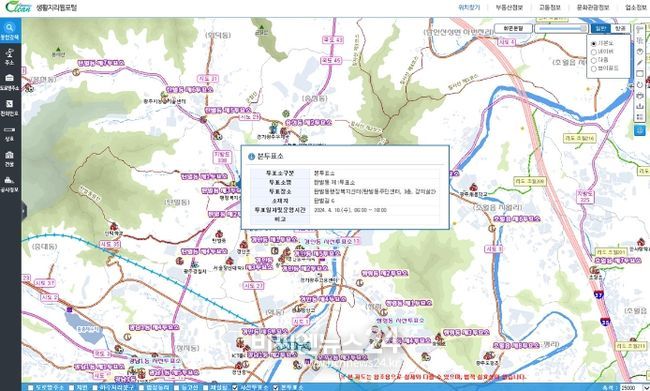Click the print map icon in right toolbar
The image size is (650, 391).
pos(640,96)
